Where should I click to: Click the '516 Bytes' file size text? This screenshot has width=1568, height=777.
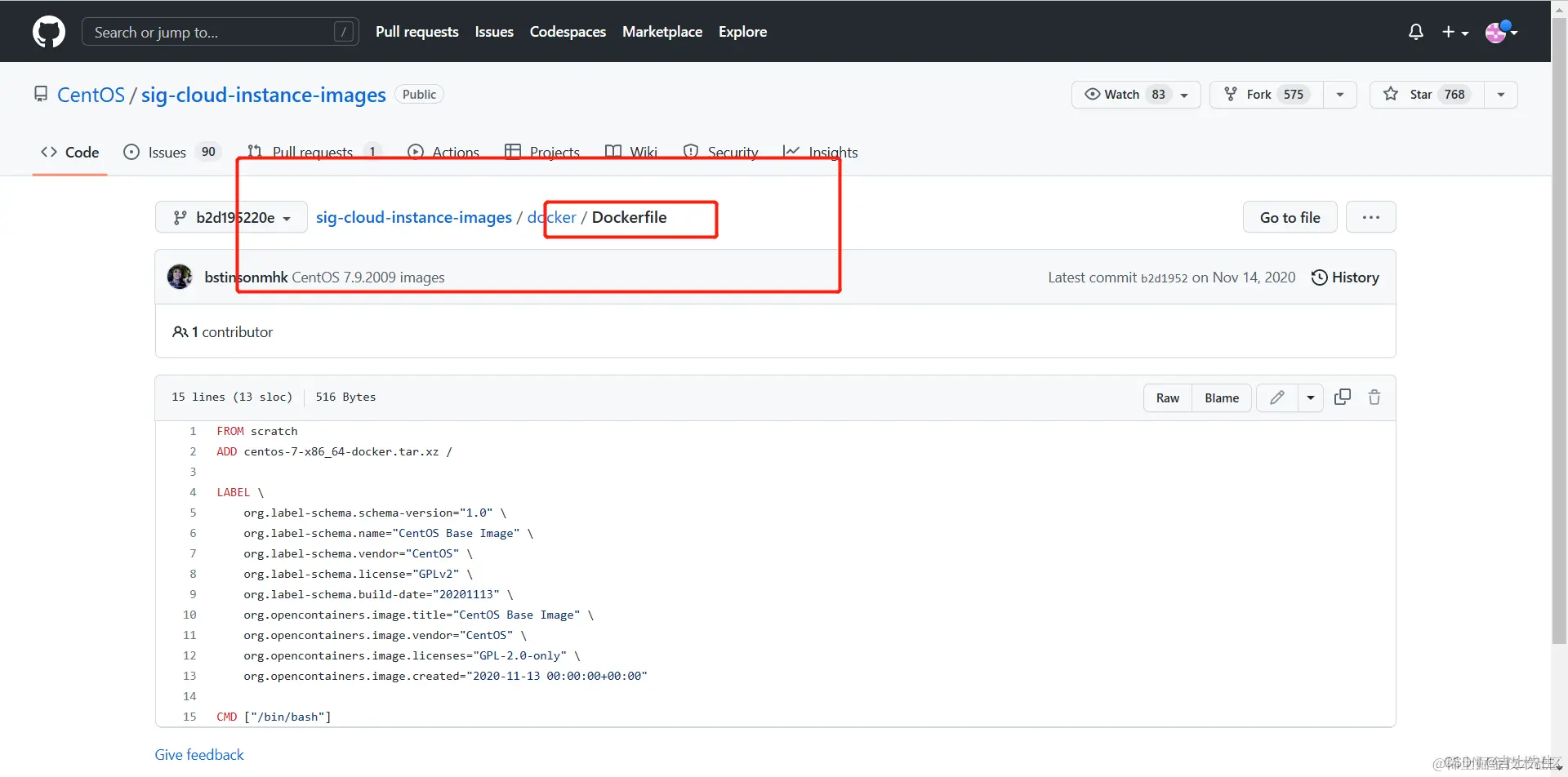click(345, 397)
